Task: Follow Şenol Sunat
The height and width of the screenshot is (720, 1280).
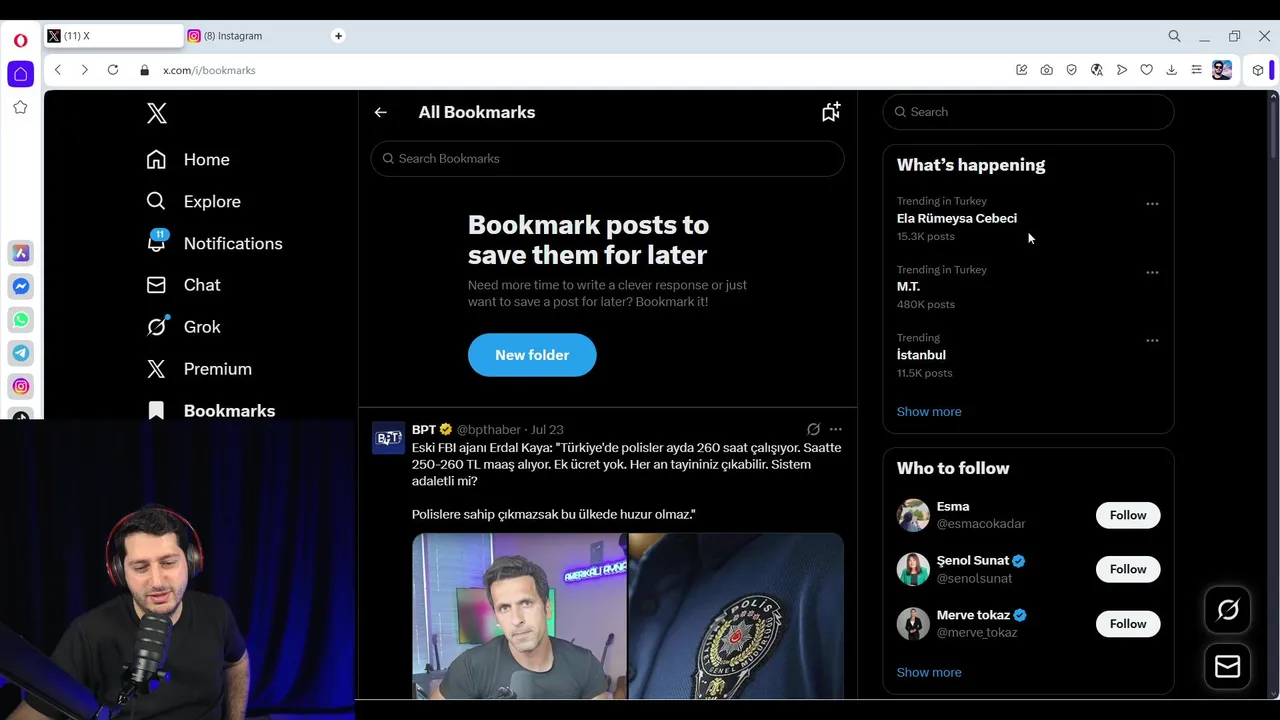Action: (x=1127, y=569)
